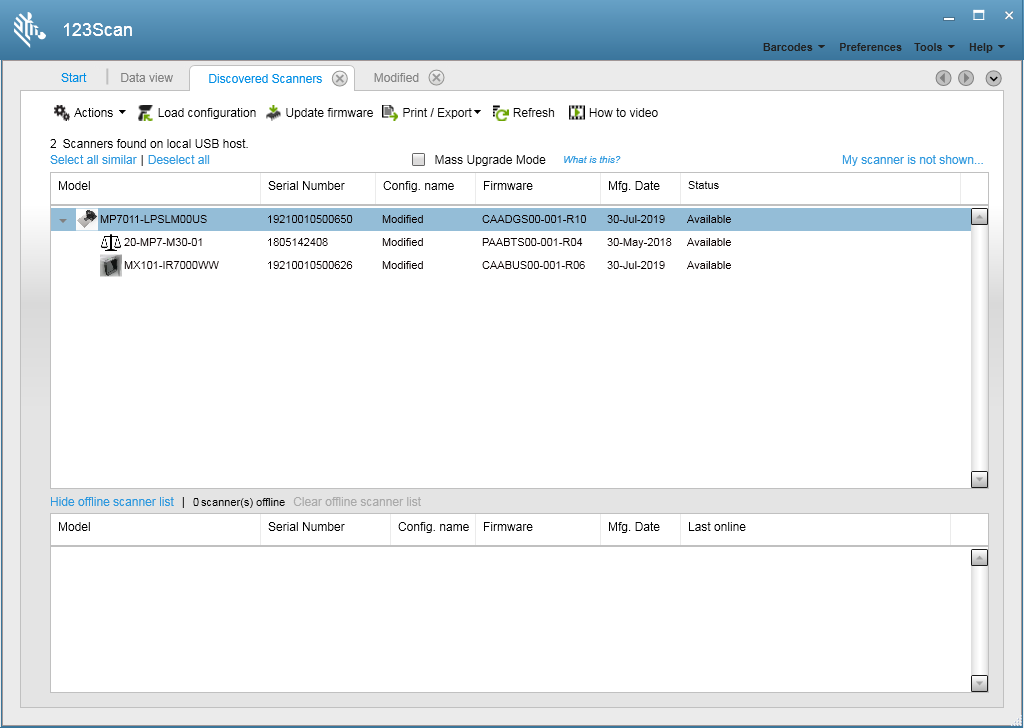Close the Discovered Scanners tab
This screenshot has height=728, width=1024.
[340, 78]
